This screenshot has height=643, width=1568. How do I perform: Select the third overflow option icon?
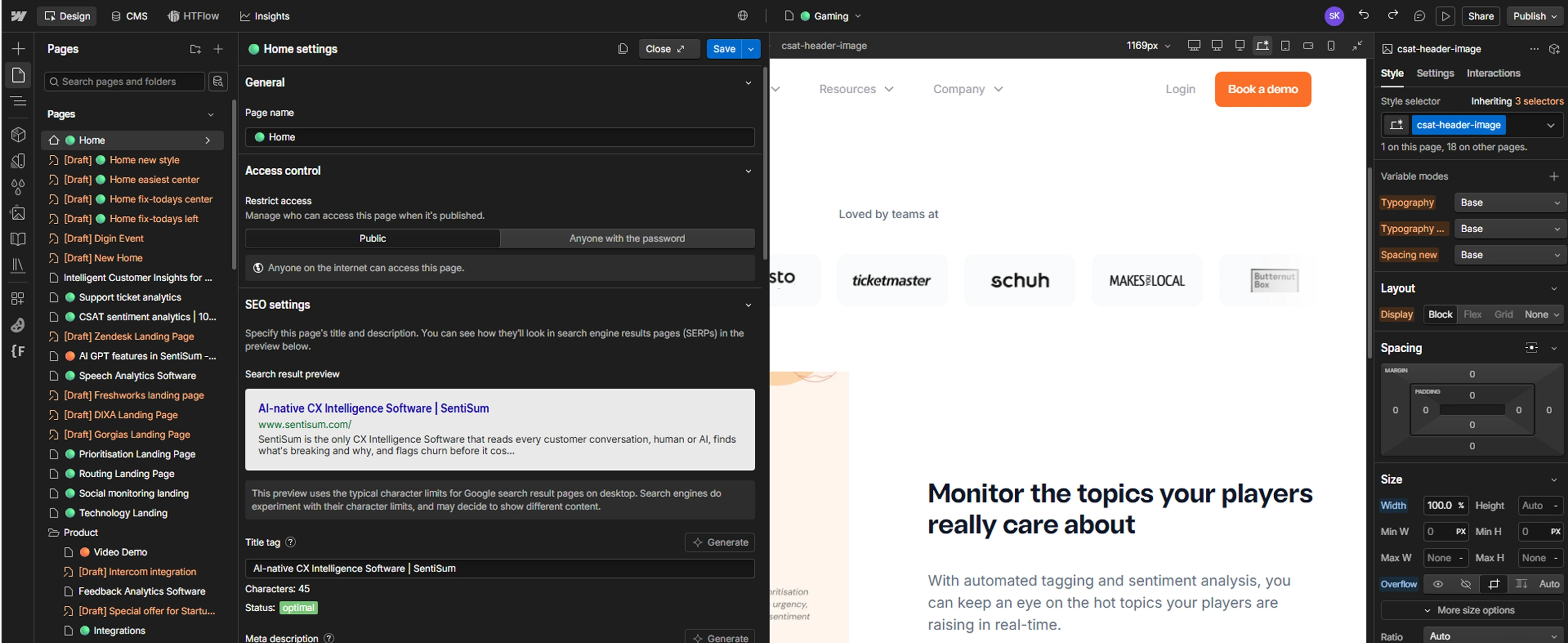click(x=1494, y=584)
